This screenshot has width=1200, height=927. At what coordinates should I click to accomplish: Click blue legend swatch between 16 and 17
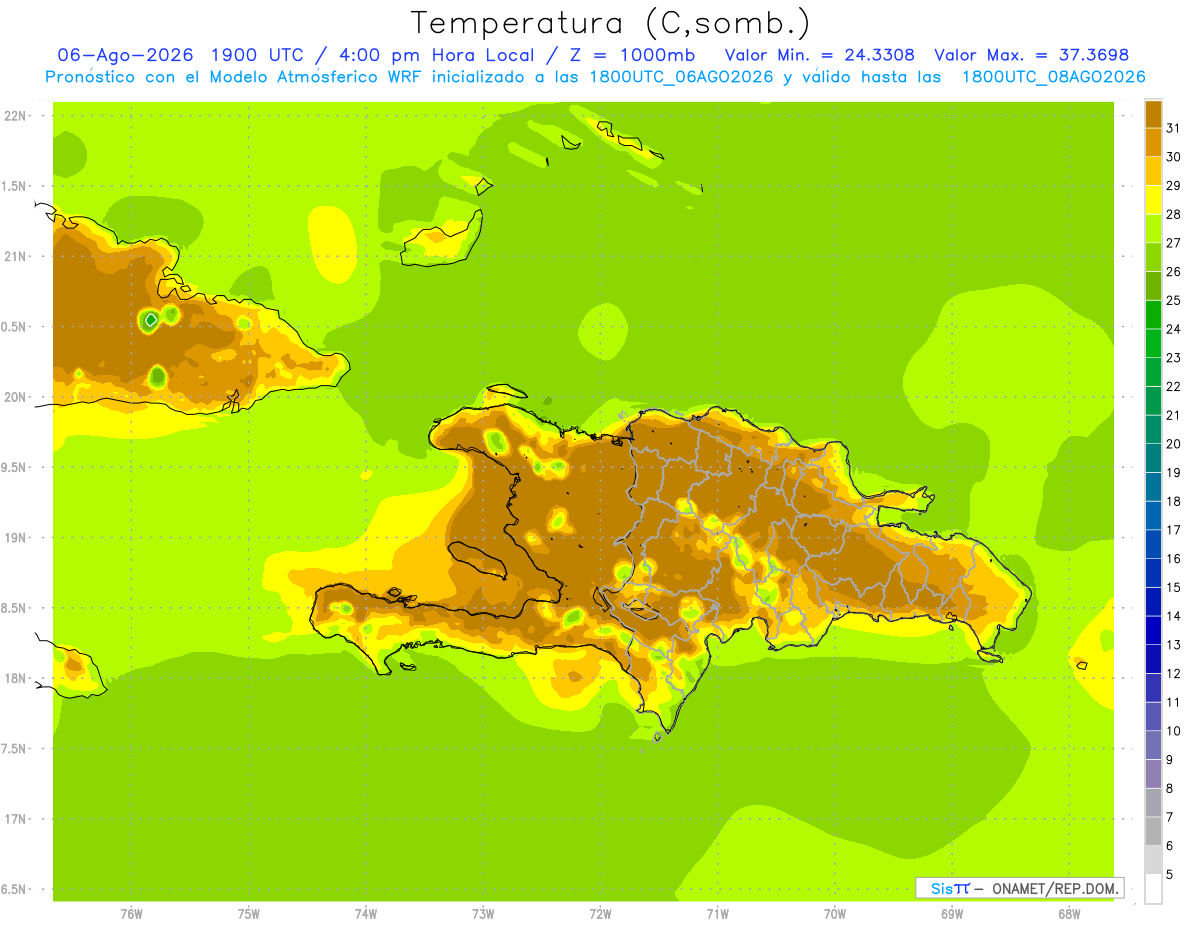click(1153, 544)
